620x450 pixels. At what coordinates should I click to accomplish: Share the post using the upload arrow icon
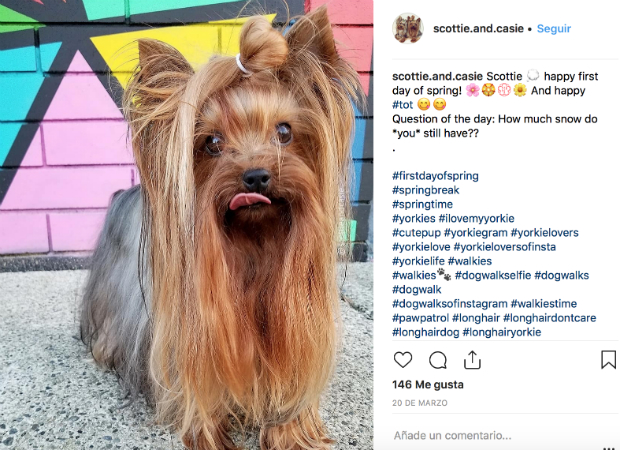pos(472,360)
